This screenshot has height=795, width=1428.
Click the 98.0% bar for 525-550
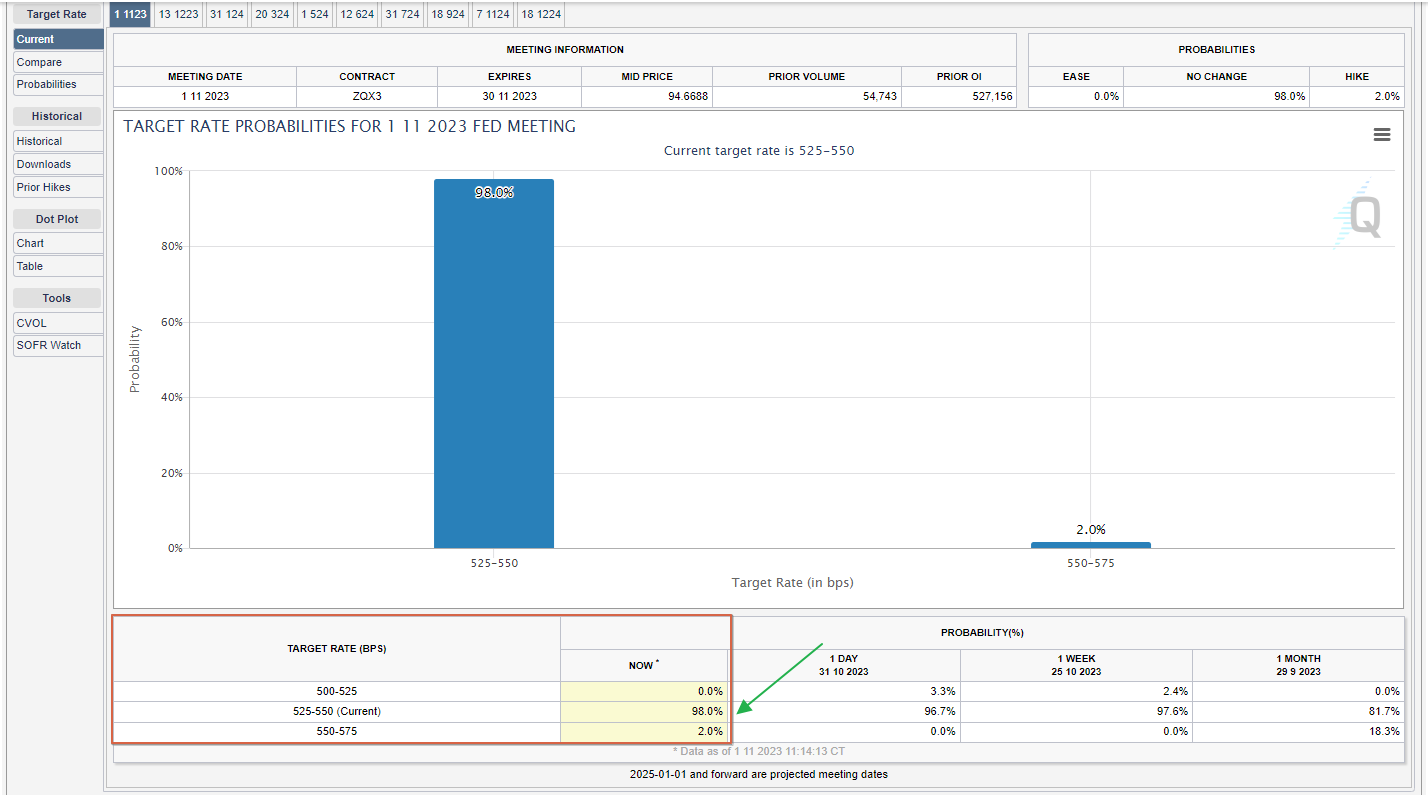point(493,365)
